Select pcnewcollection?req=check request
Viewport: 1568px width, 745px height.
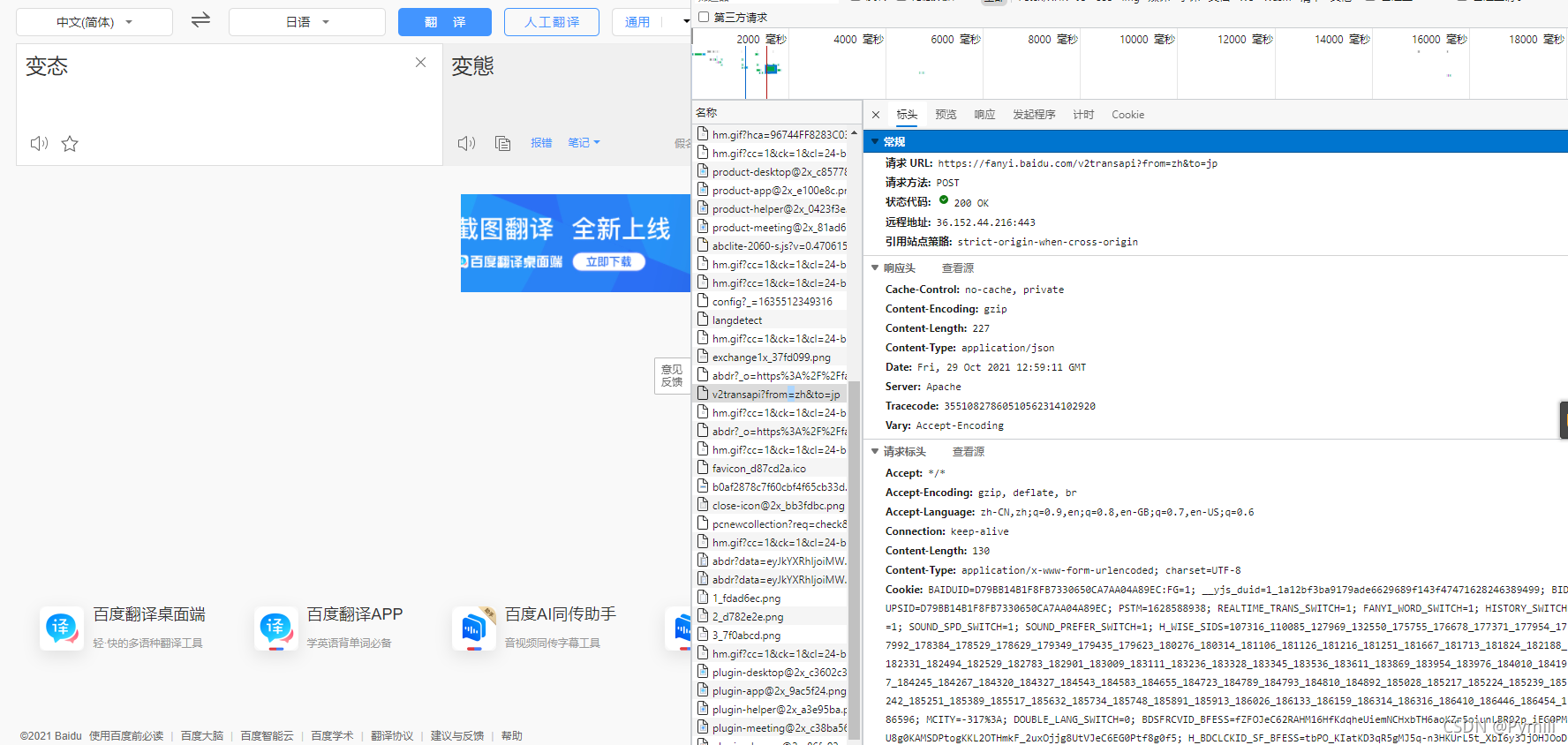[x=770, y=524]
